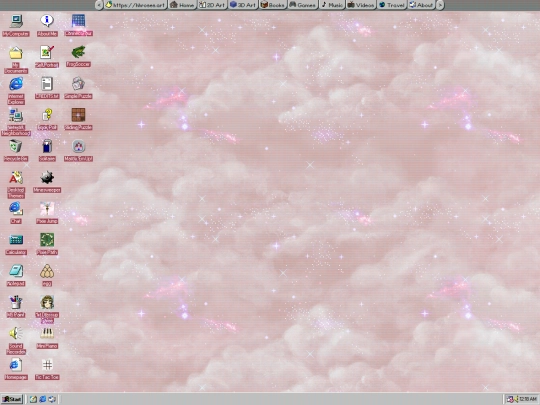The image size is (540, 405).
Task: Open the Start menu
Action: coord(12,399)
